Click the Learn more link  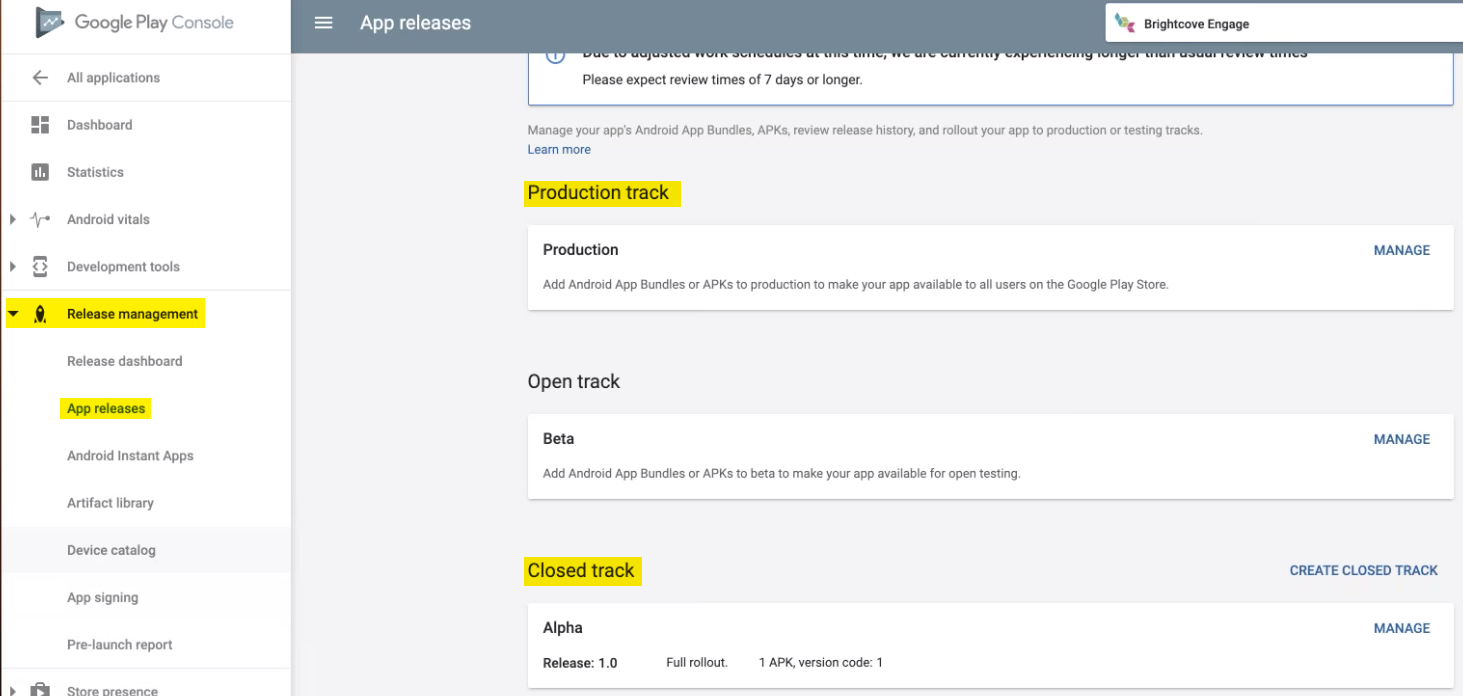tap(559, 149)
